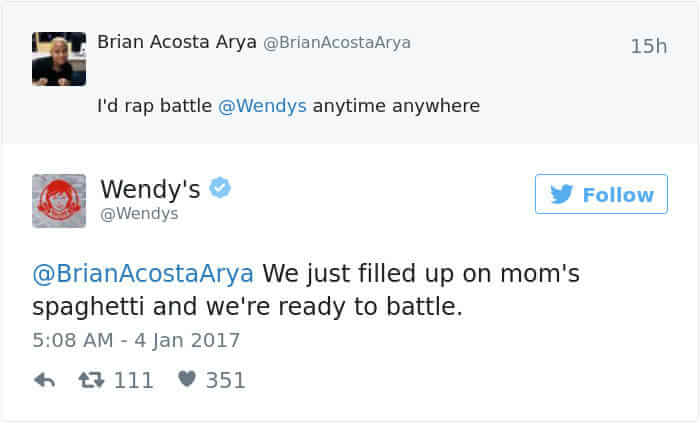Open the Brian Acosta Arya display name
Screen dimensions: 700x423
click(176, 43)
